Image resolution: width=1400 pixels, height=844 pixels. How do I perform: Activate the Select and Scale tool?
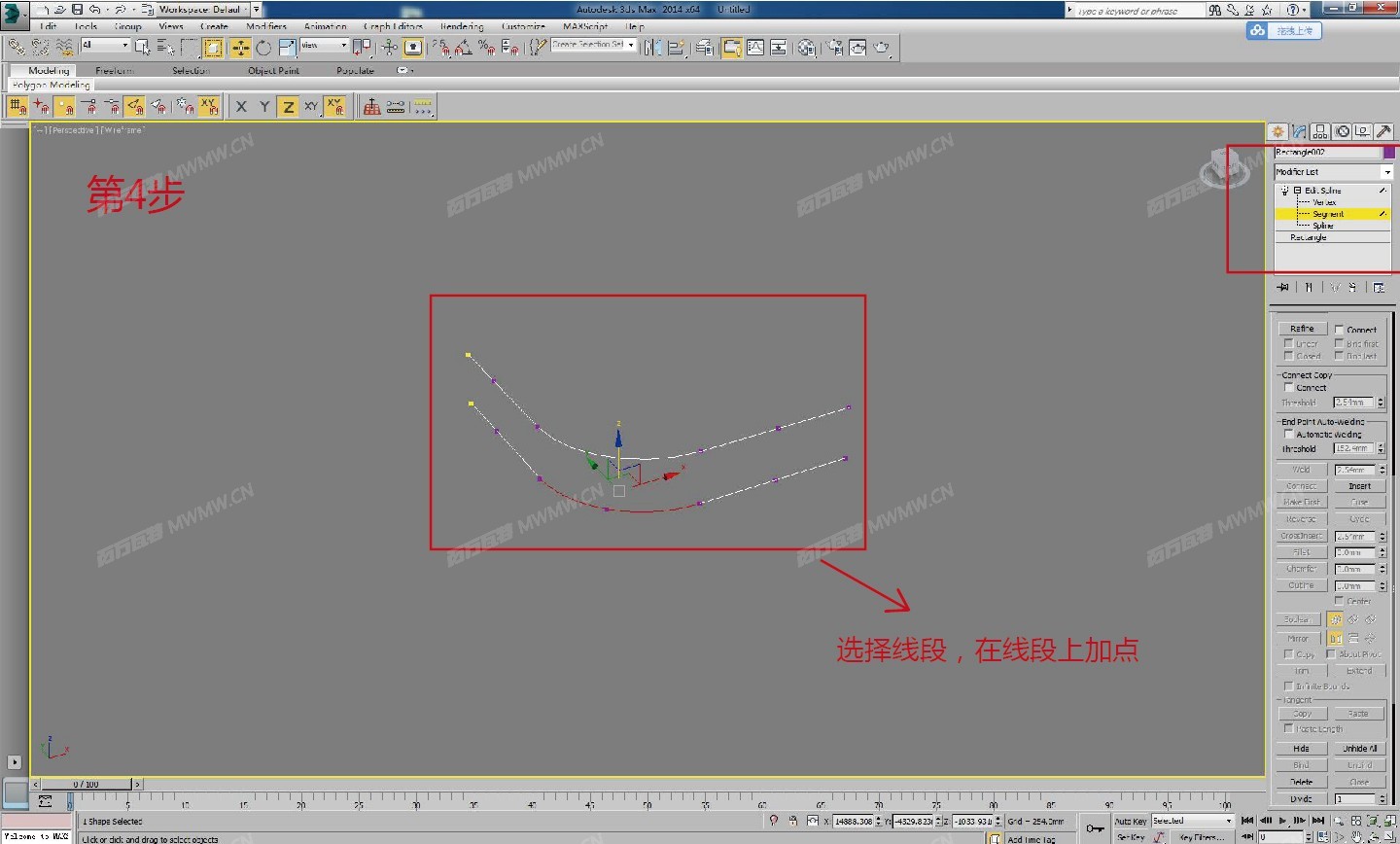(x=287, y=47)
